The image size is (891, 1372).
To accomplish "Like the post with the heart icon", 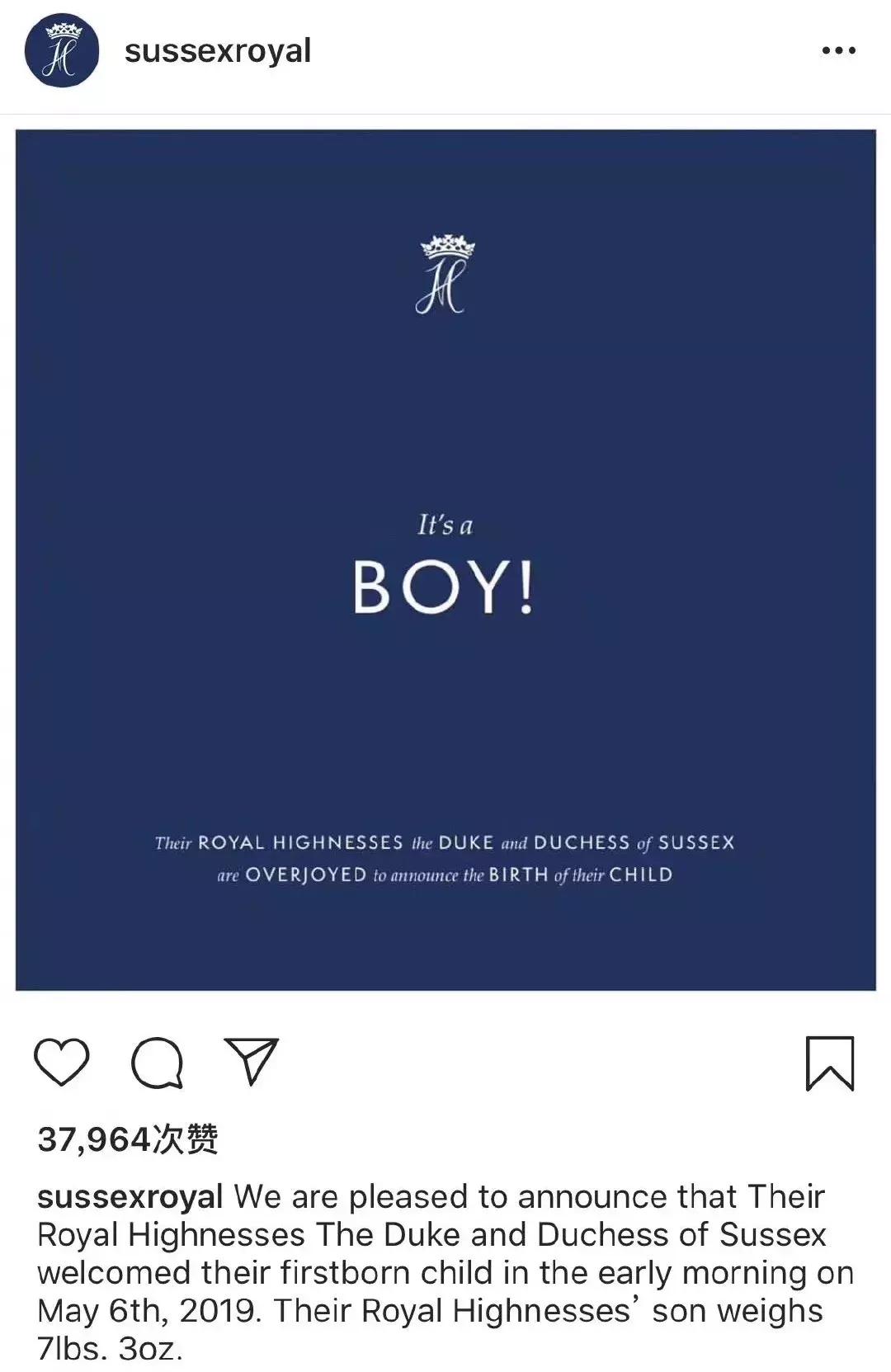I will point(62,1062).
